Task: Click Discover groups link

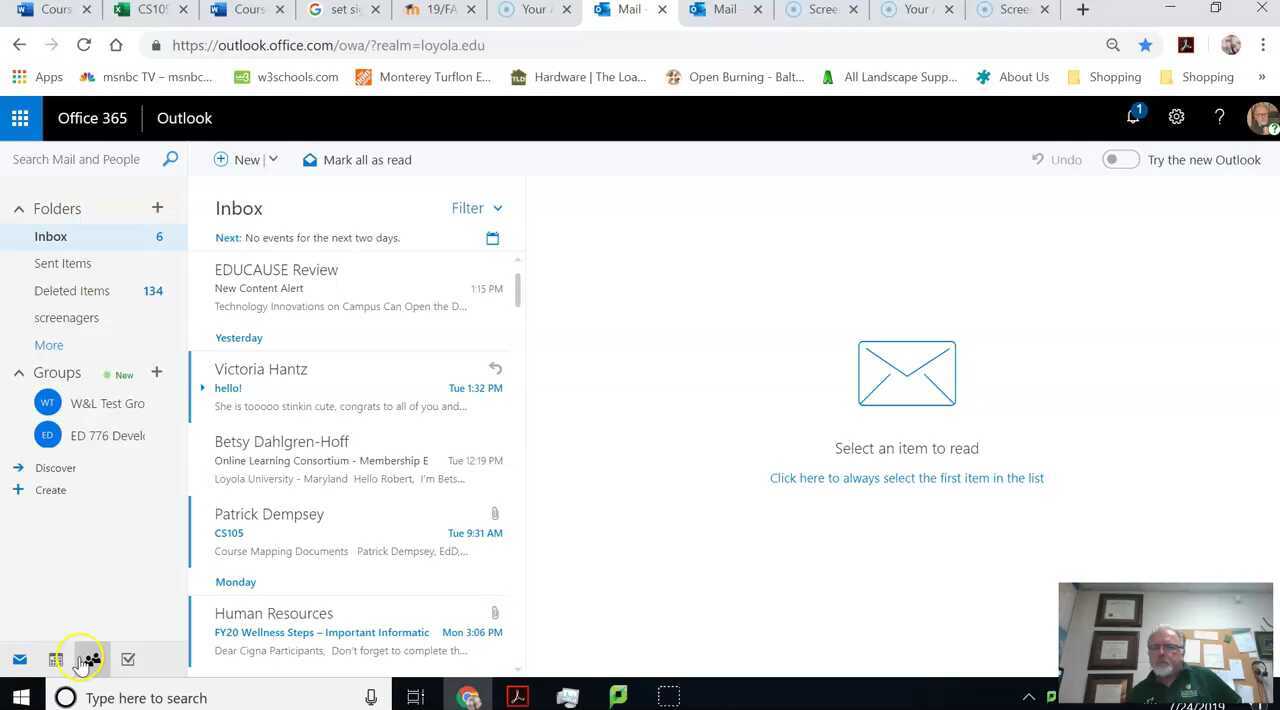Action: pos(55,468)
